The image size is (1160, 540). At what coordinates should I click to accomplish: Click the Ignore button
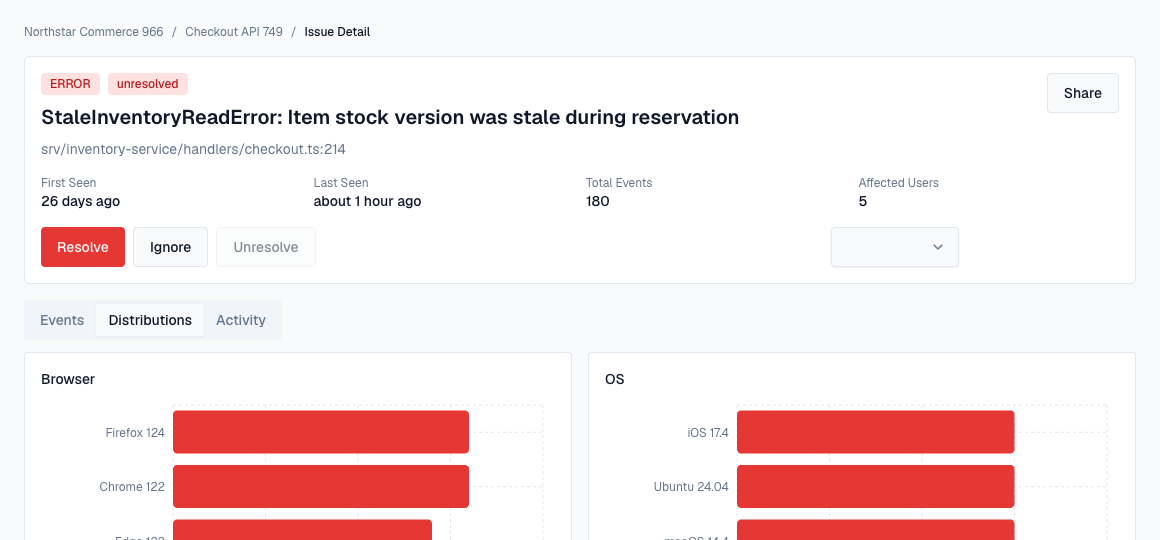click(x=170, y=247)
